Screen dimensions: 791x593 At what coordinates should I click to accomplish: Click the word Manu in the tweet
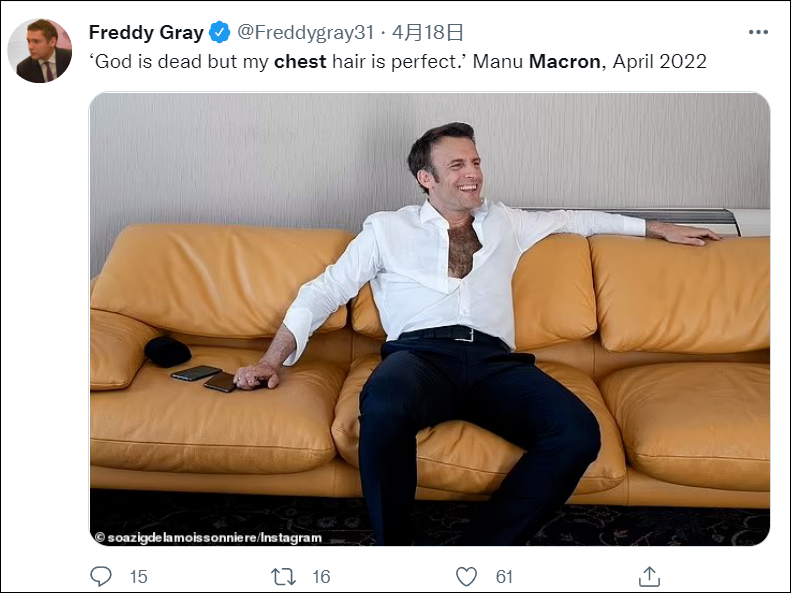coord(497,61)
